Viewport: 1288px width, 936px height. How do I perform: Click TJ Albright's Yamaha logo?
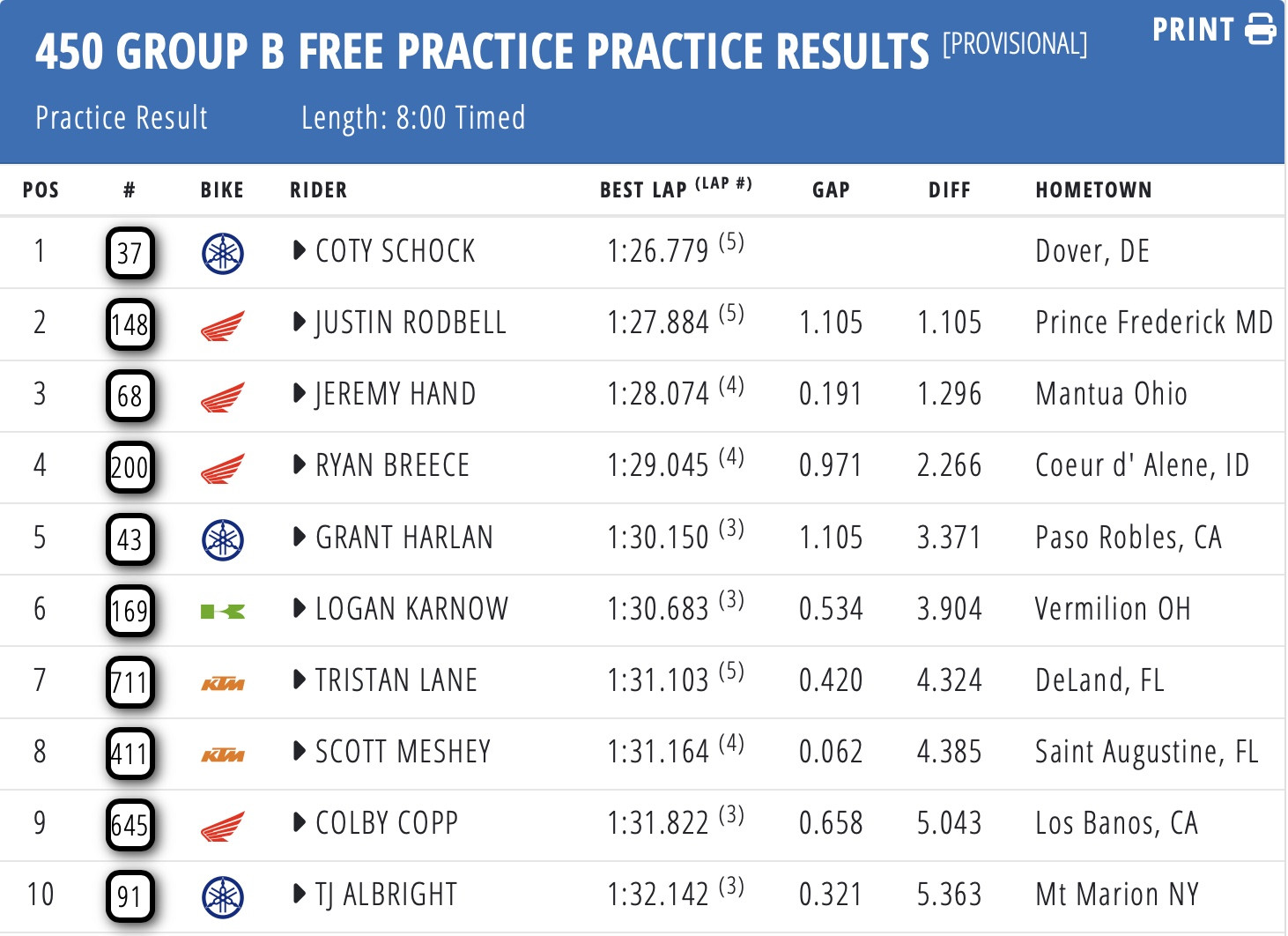point(223,897)
